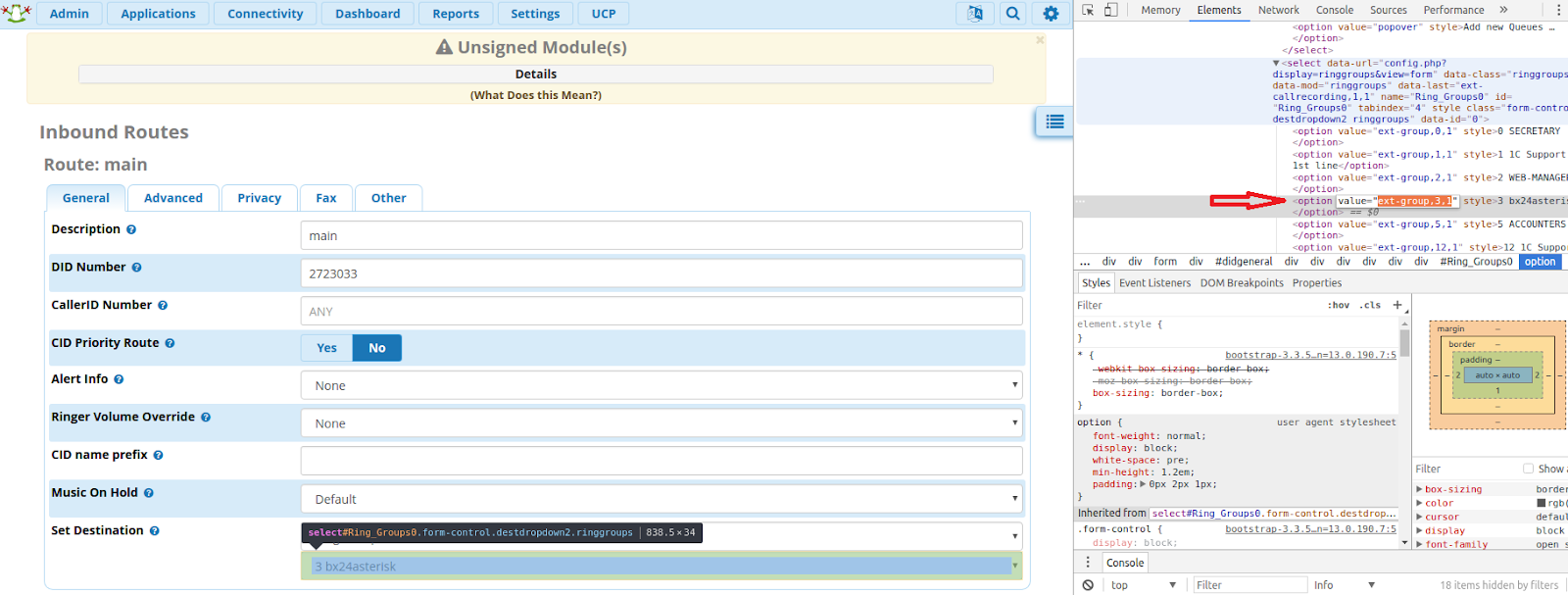Switch to the Other route tab

(389, 198)
